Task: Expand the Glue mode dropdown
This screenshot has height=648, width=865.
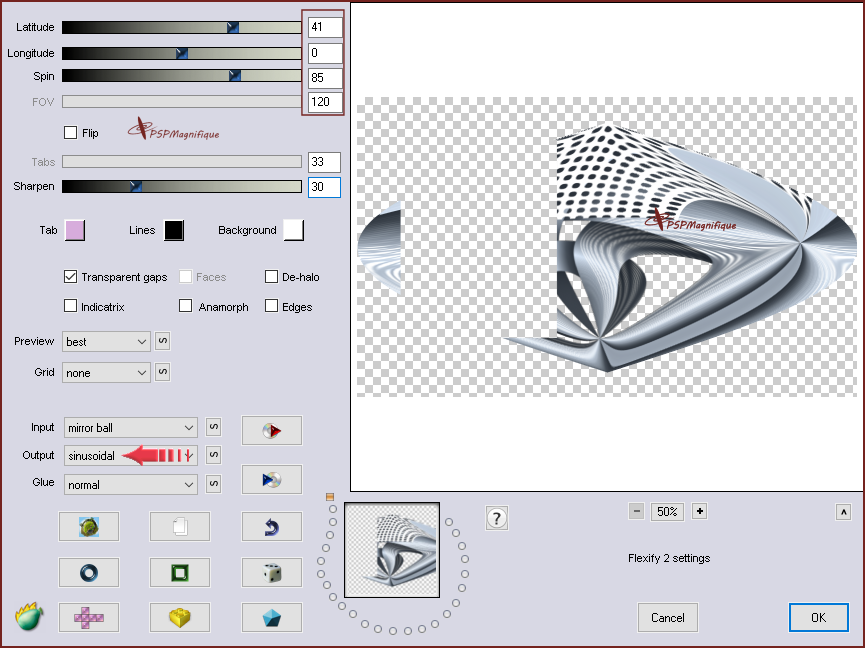Action: (x=130, y=485)
